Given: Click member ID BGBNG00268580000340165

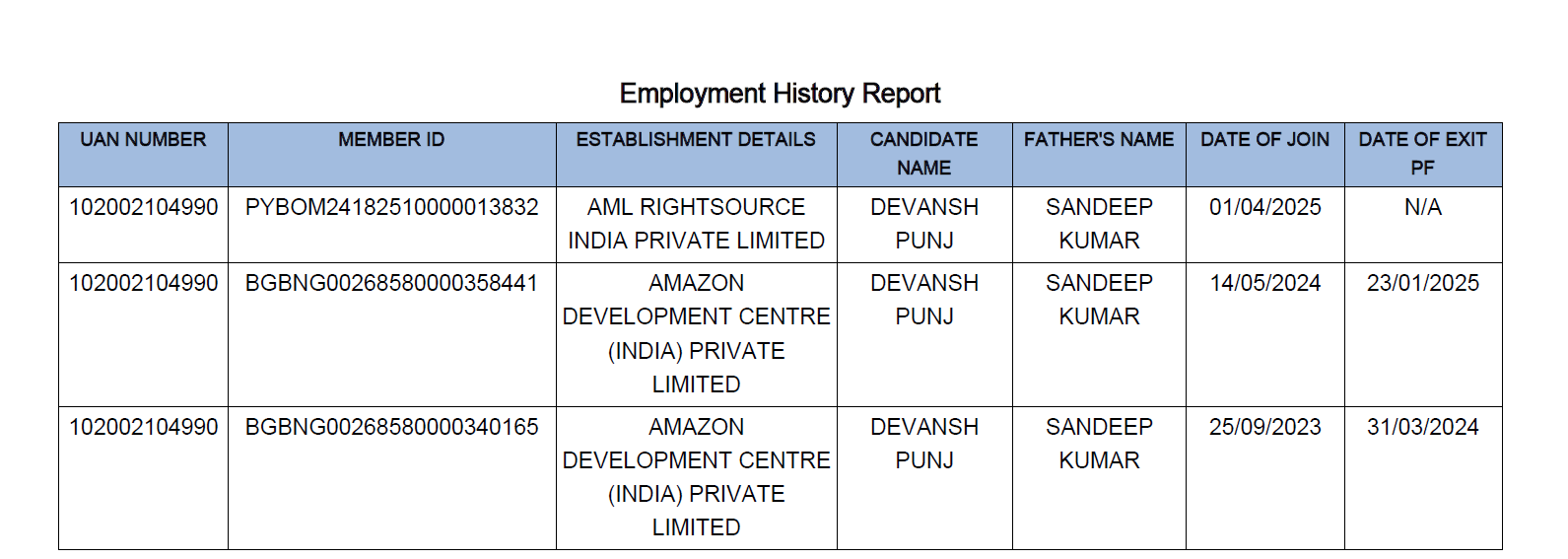Looking at the screenshot, I should pos(391,427).
